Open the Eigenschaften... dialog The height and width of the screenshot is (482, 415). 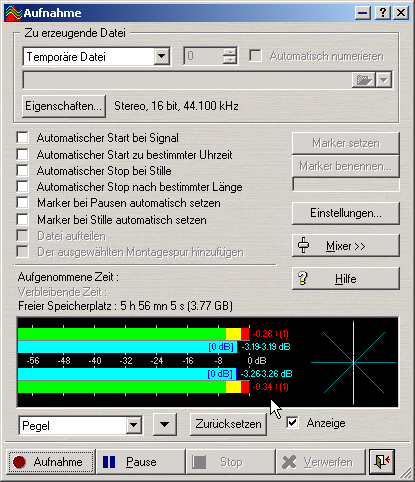(x=64, y=106)
